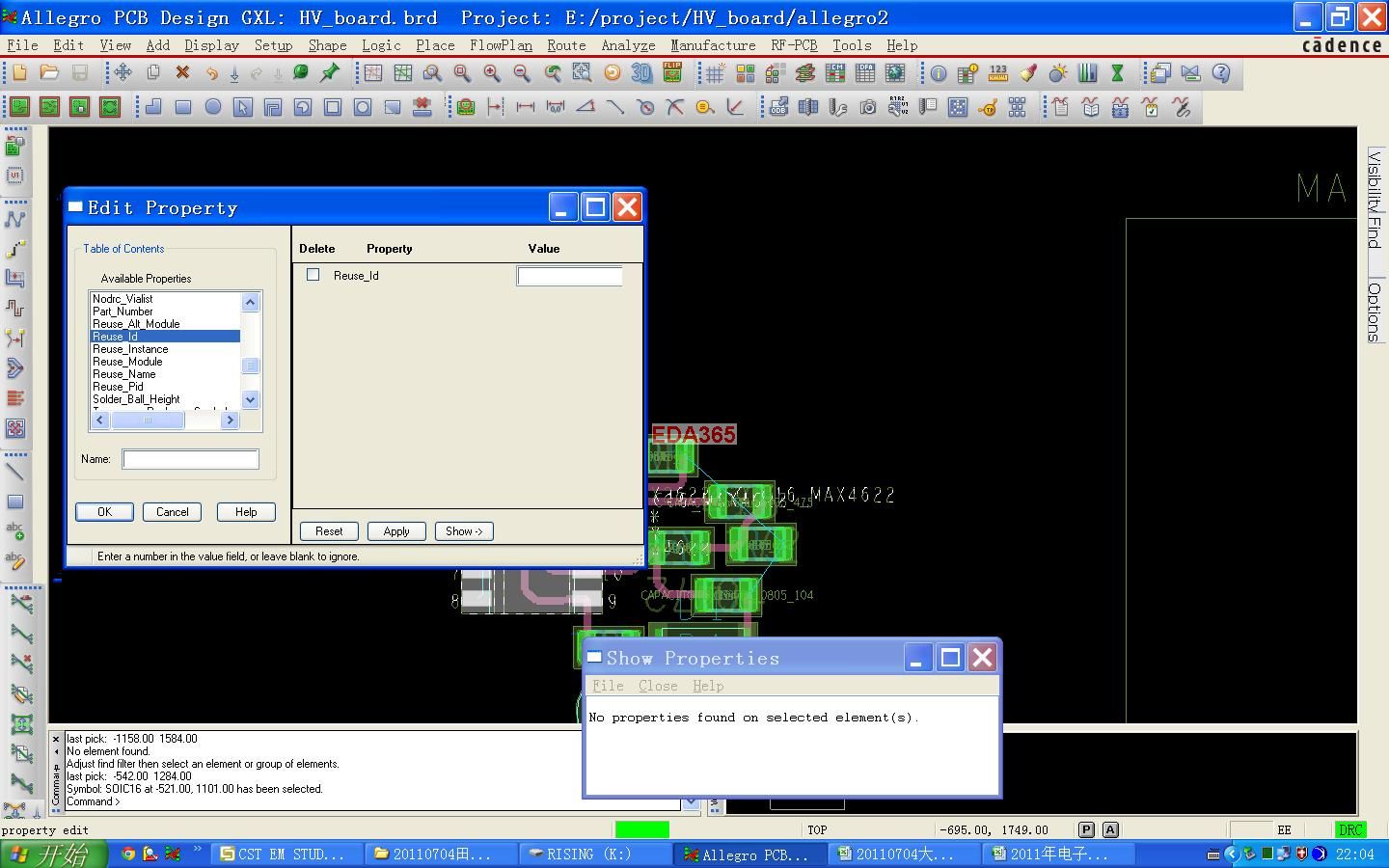Image resolution: width=1389 pixels, height=868 pixels.
Task: Click the horizontal scrollbar thumb of properties list
Action: [148, 420]
